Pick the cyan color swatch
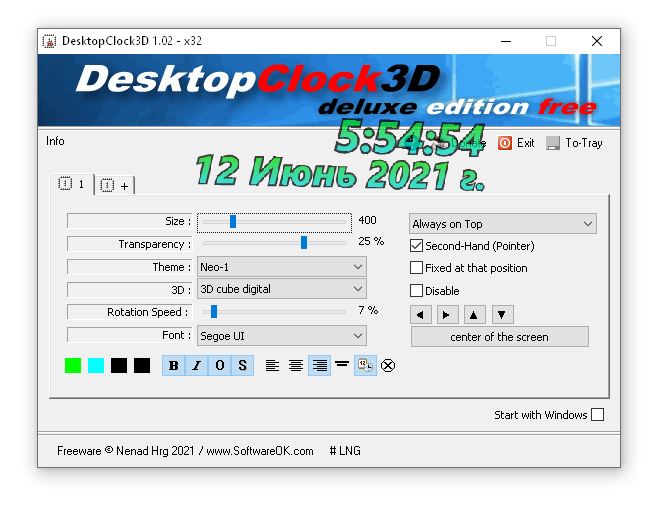661x506 pixels. pyautogui.click(x=96, y=366)
